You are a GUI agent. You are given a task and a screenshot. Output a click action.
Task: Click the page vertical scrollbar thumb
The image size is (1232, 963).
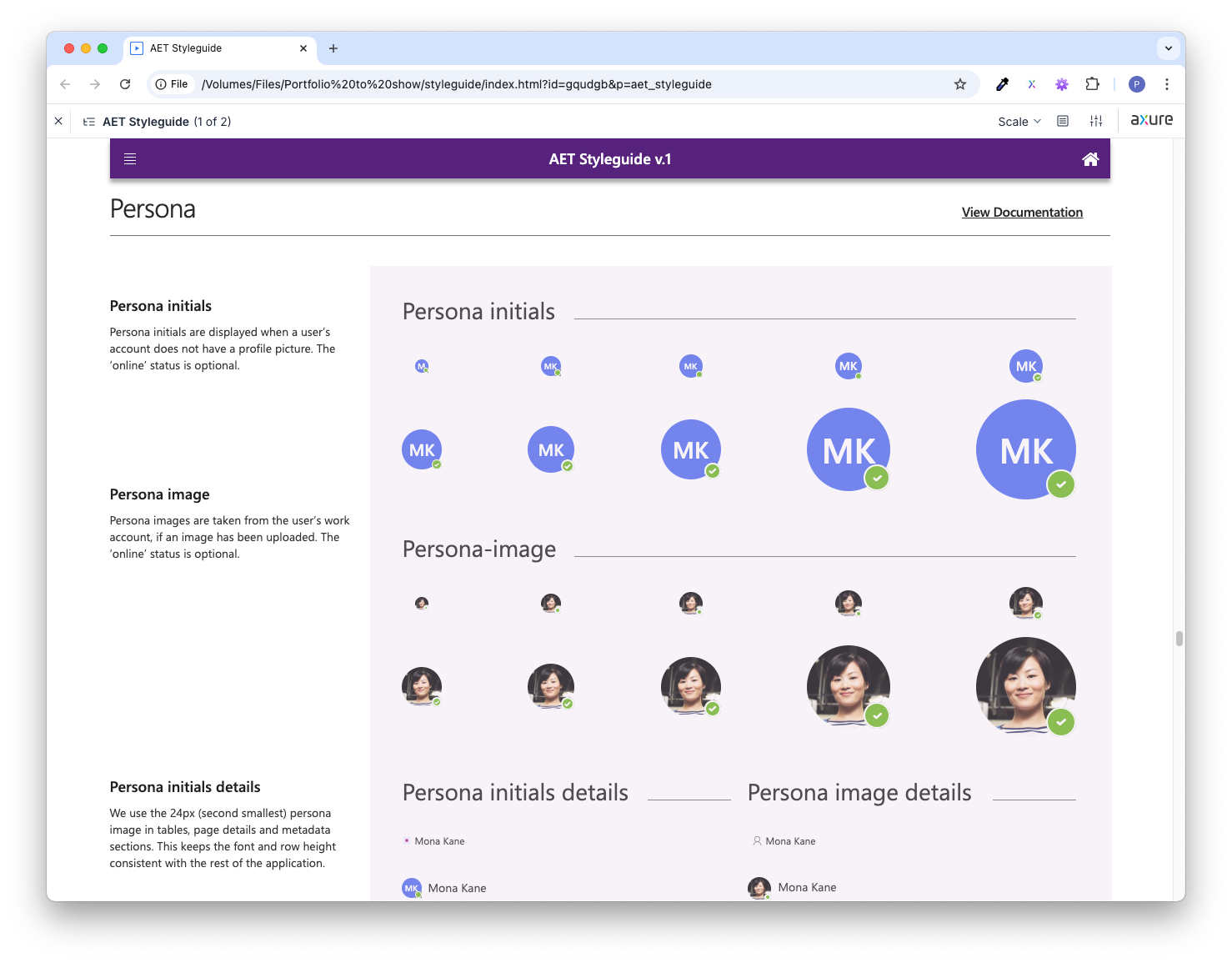tap(1179, 639)
